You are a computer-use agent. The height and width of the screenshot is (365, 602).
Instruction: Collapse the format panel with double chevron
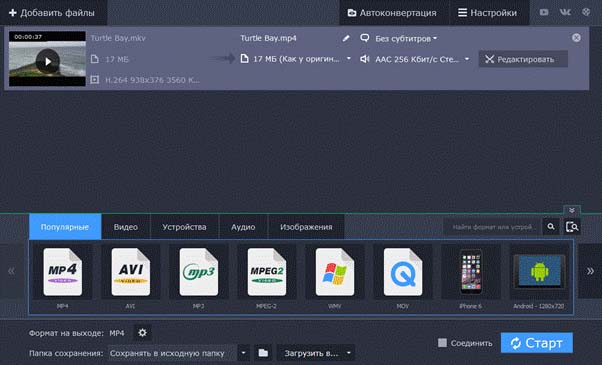click(572, 210)
